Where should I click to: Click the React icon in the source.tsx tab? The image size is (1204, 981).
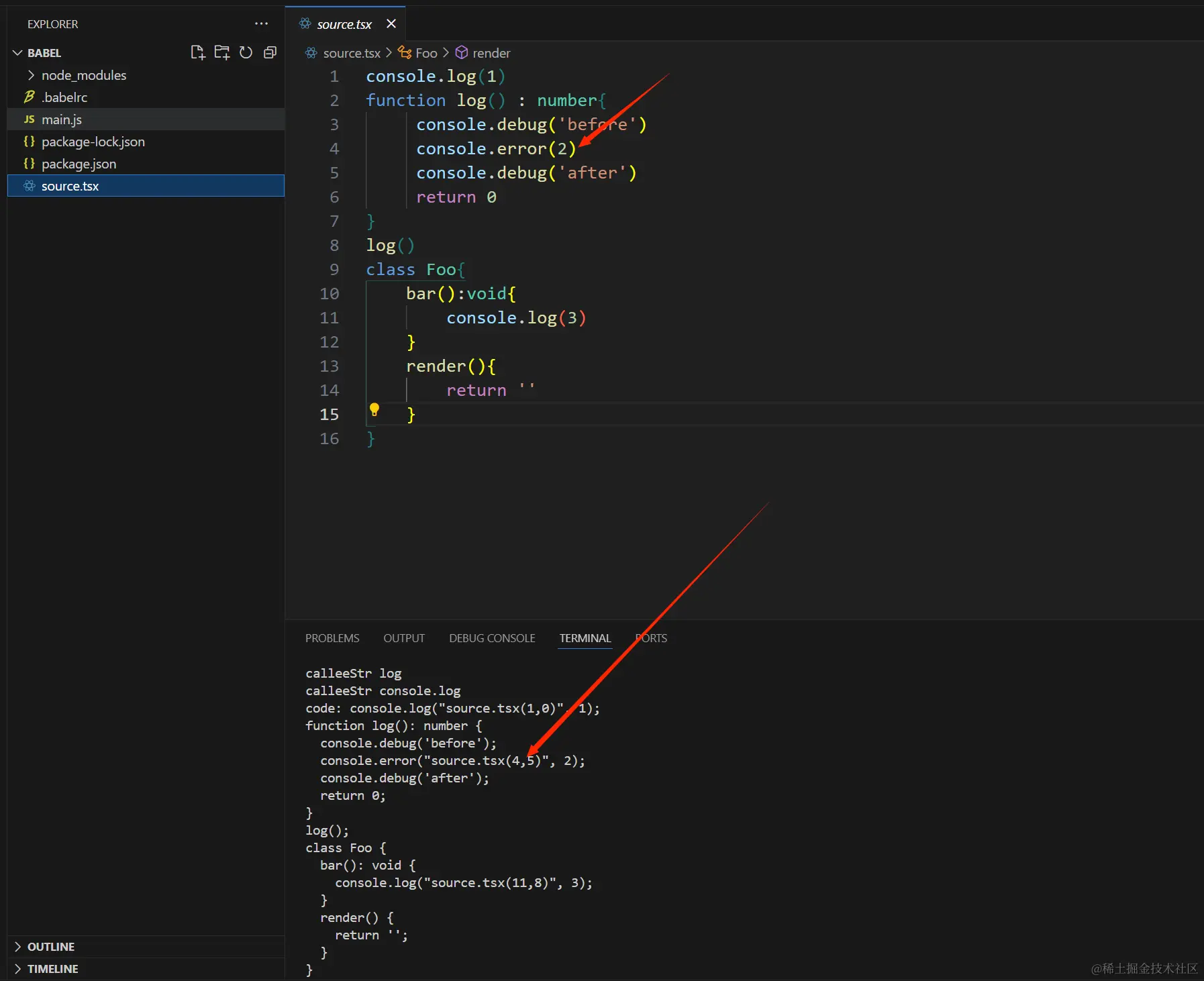[305, 23]
